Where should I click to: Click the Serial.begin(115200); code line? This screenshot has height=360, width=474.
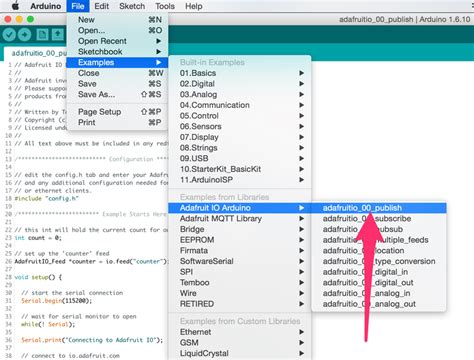[x=57, y=301]
